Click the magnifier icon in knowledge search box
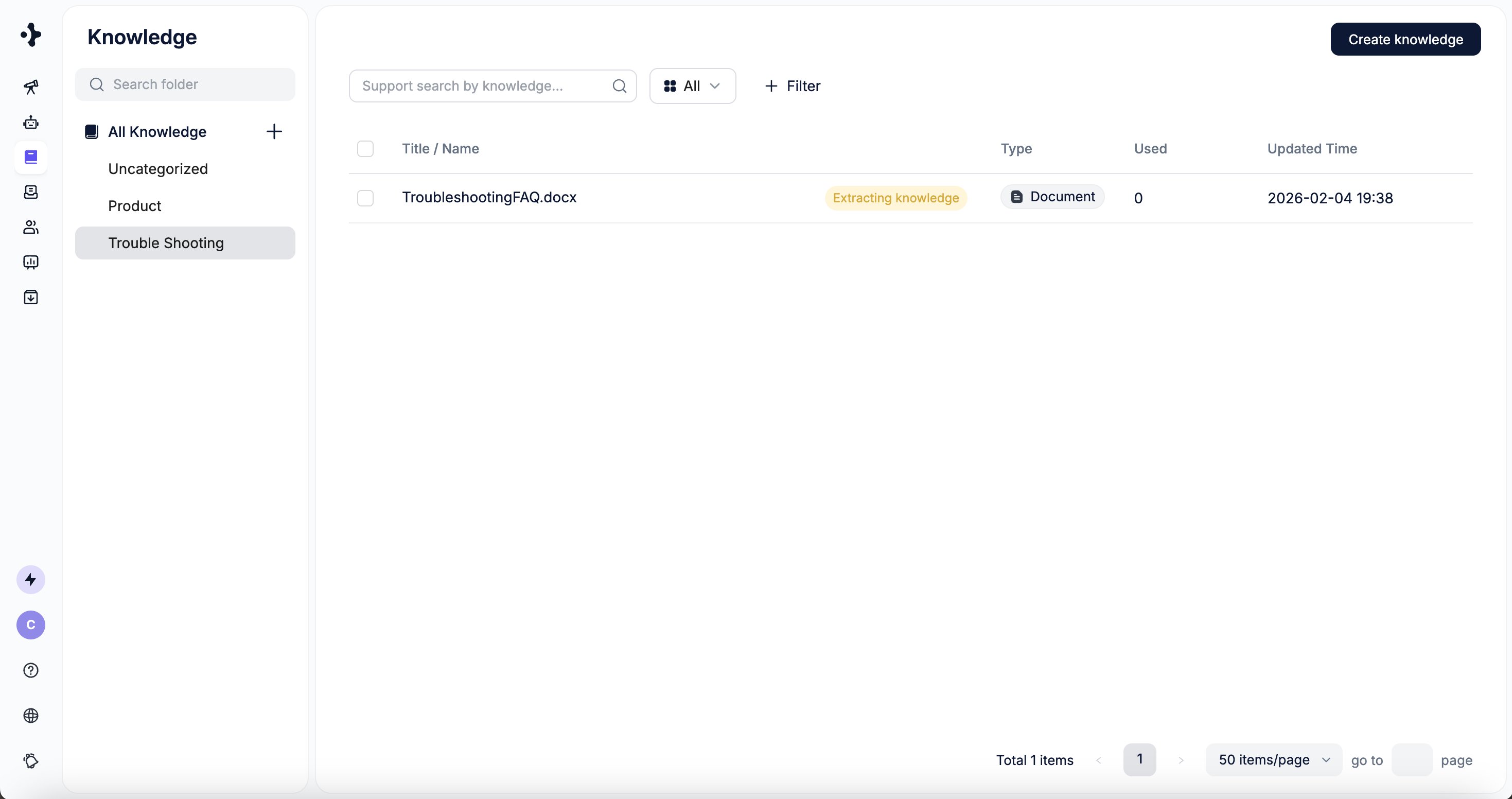 (619, 86)
